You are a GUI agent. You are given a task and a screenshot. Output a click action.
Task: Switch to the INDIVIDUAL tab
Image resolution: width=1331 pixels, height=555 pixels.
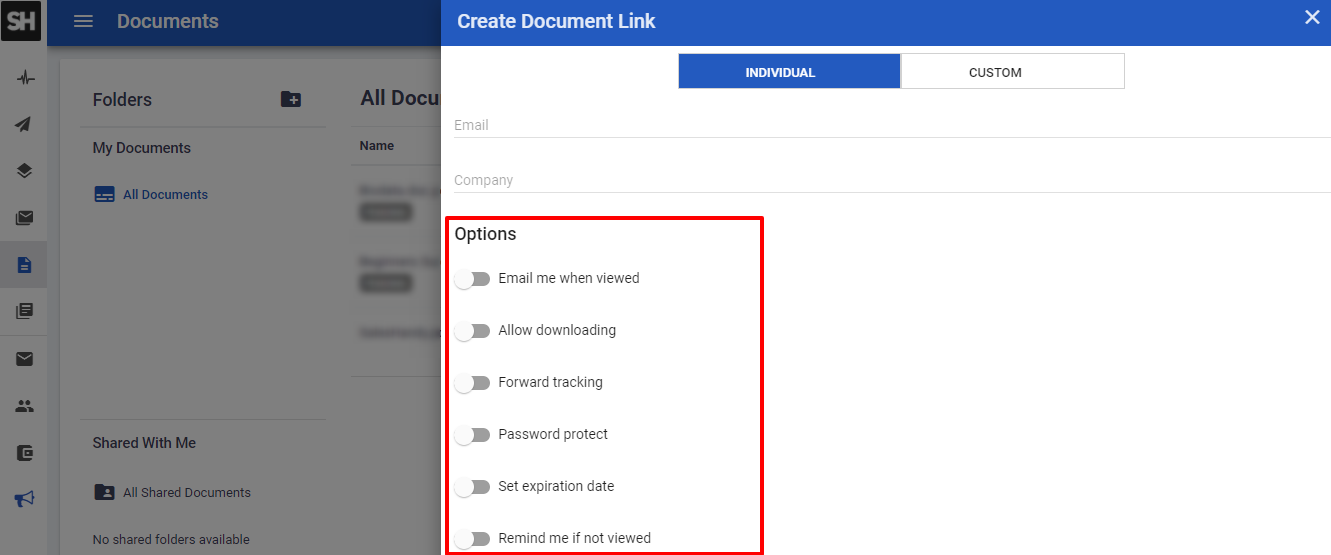click(790, 71)
